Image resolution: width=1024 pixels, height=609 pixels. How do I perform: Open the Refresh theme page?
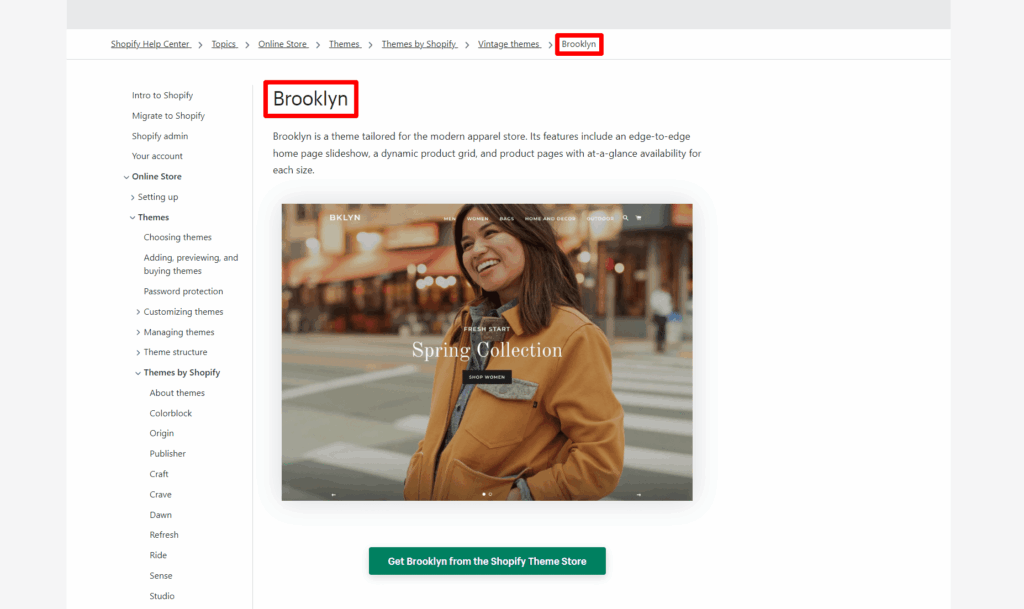[x=164, y=535]
